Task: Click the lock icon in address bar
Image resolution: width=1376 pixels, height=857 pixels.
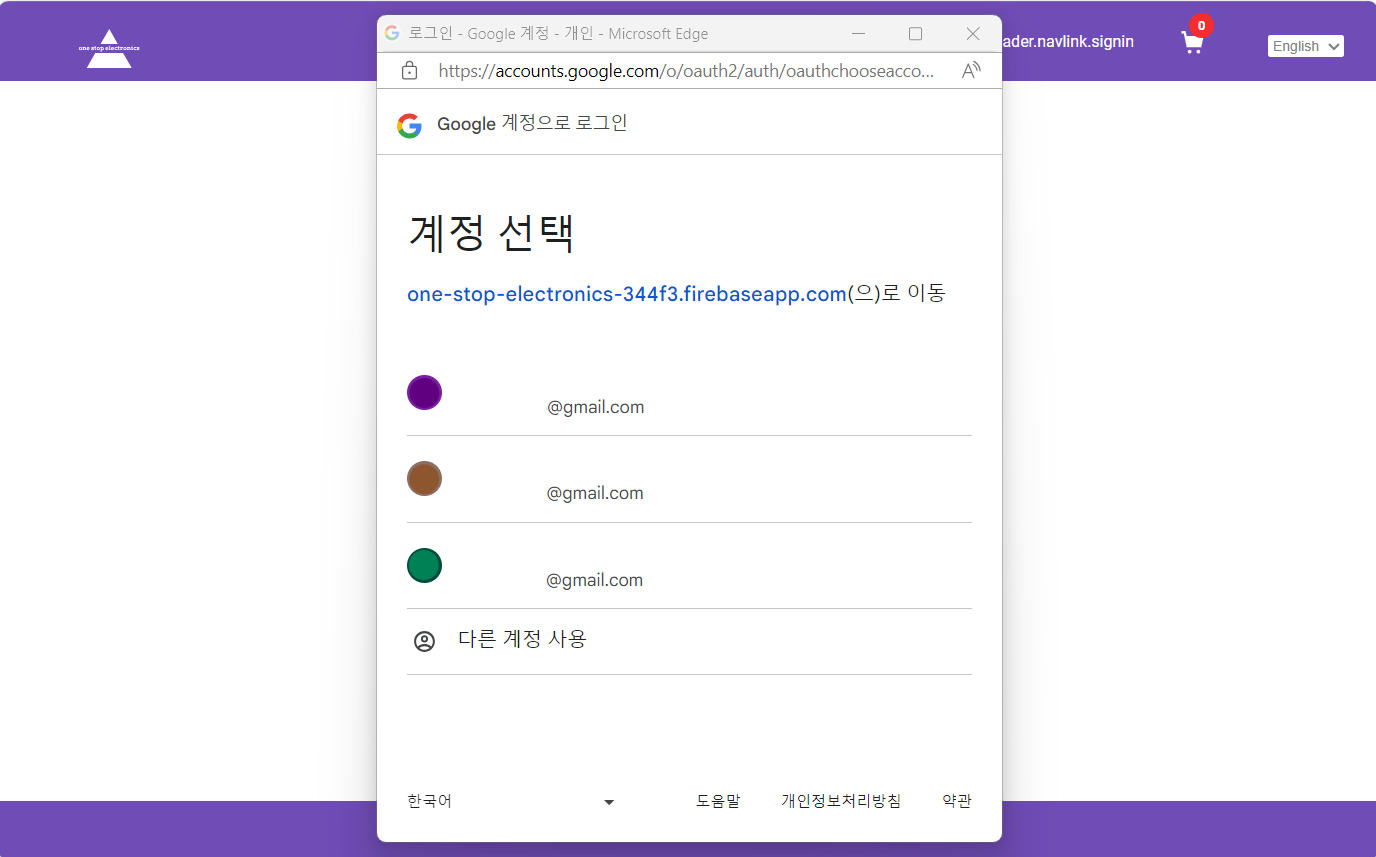Action: click(x=409, y=71)
